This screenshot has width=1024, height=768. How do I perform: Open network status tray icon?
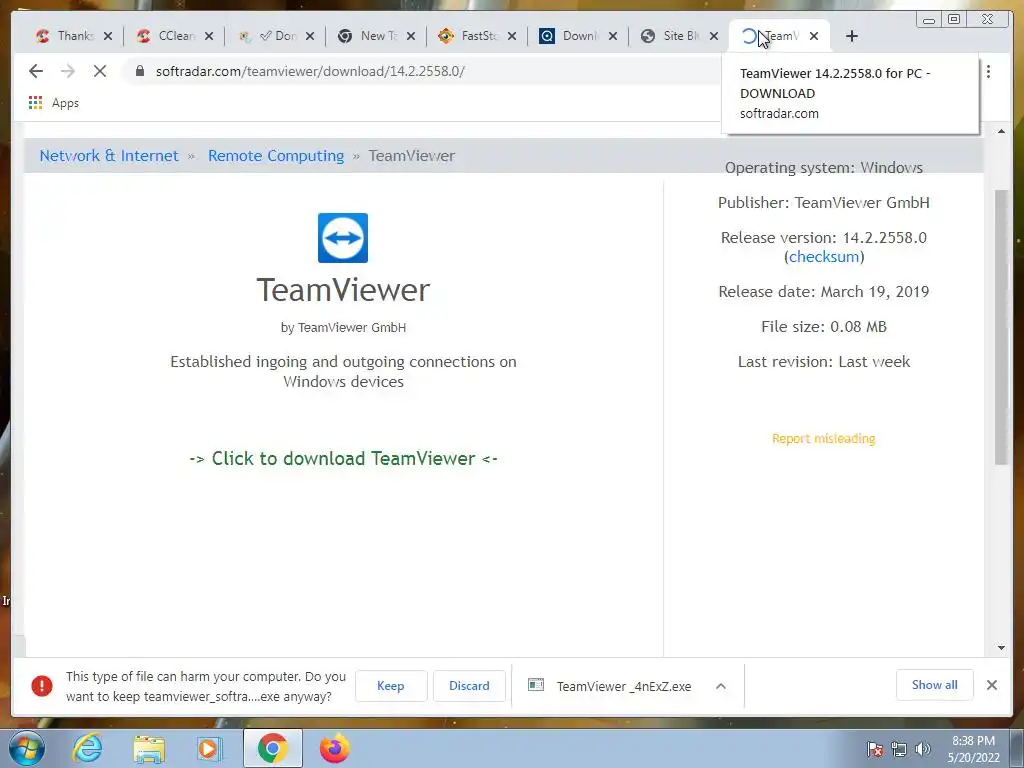click(x=899, y=749)
